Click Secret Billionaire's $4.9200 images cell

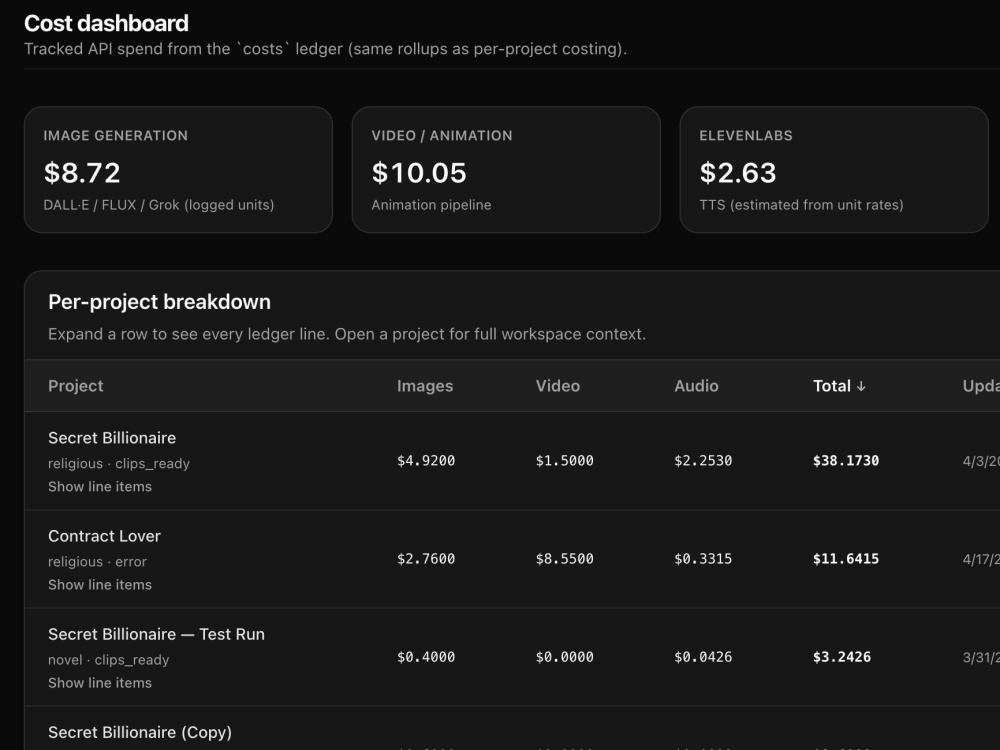[426, 460]
